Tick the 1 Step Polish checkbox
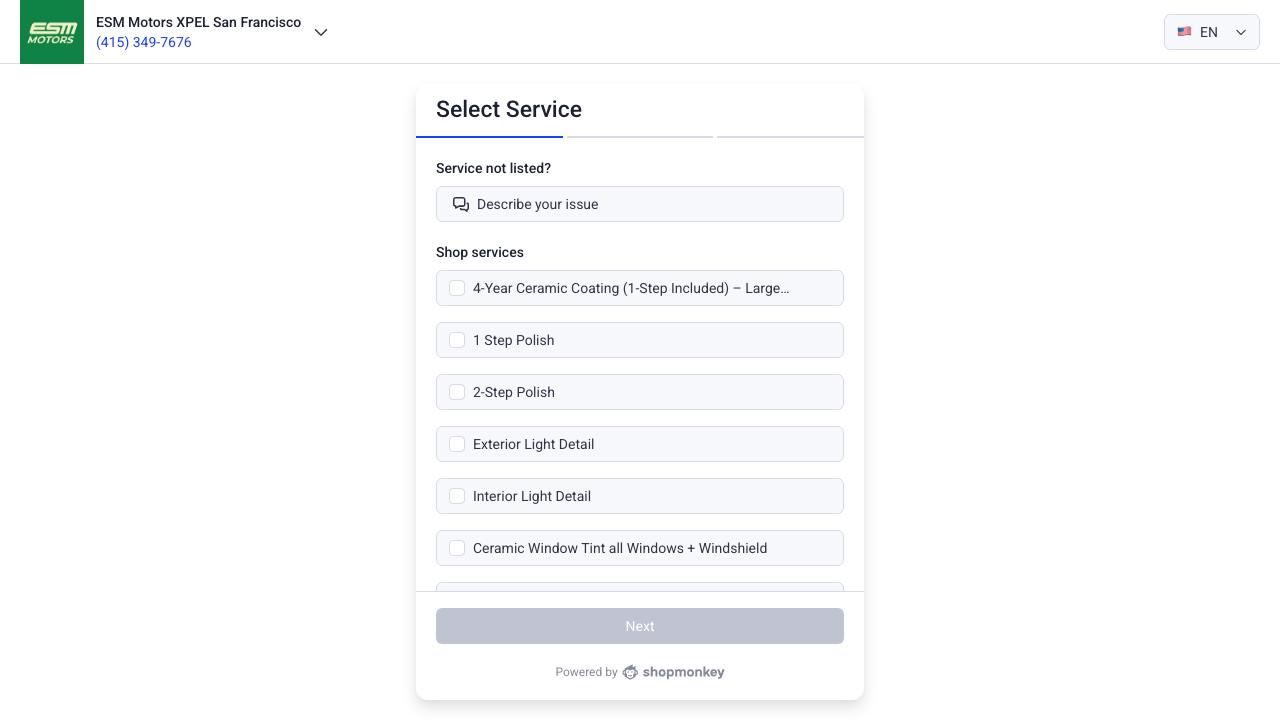The image size is (1280, 720). click(457, 340)
